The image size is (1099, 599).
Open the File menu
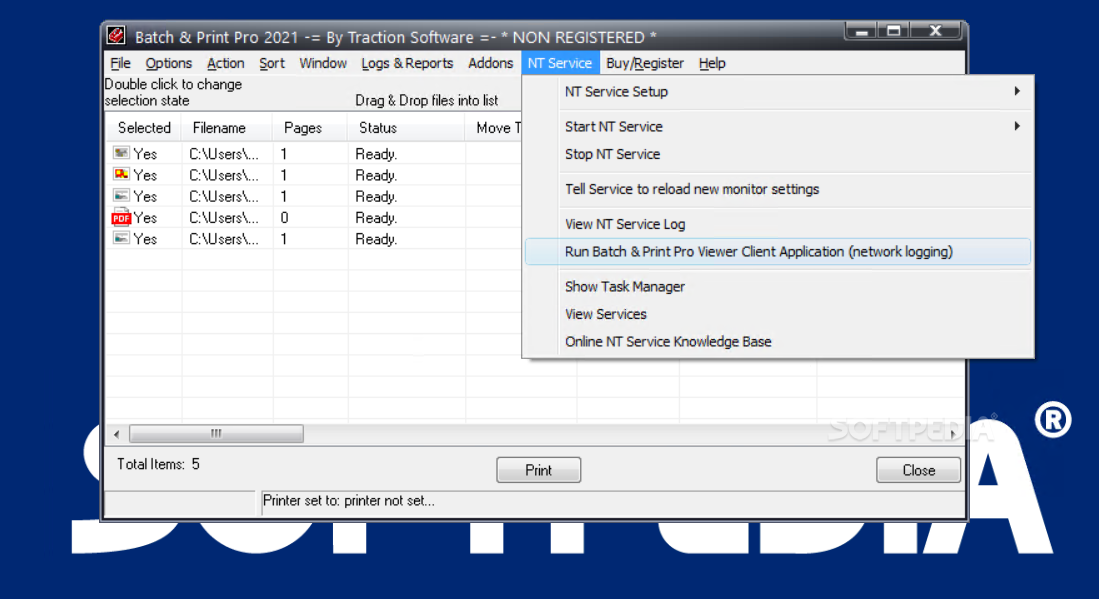pyautogui.click(x=121, y=63)
